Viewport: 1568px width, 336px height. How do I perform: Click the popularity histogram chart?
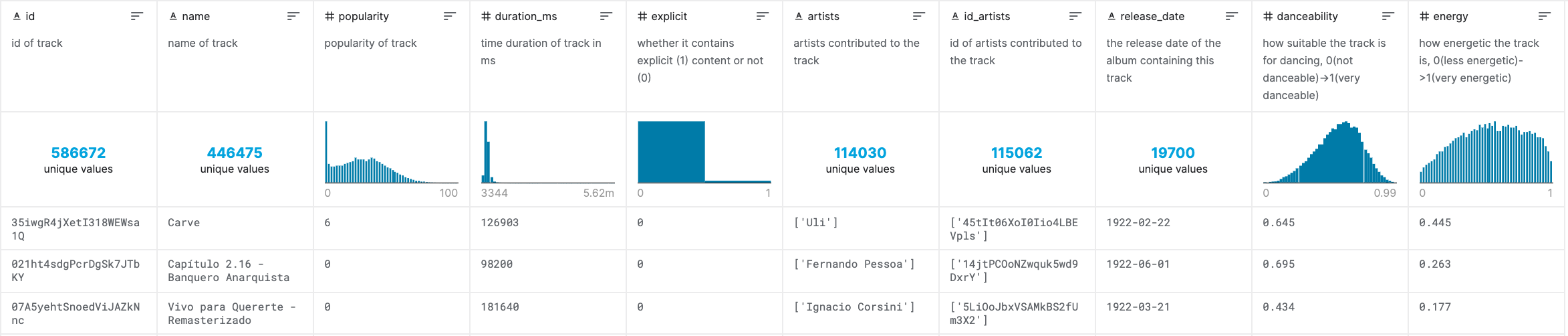(392, 152)
